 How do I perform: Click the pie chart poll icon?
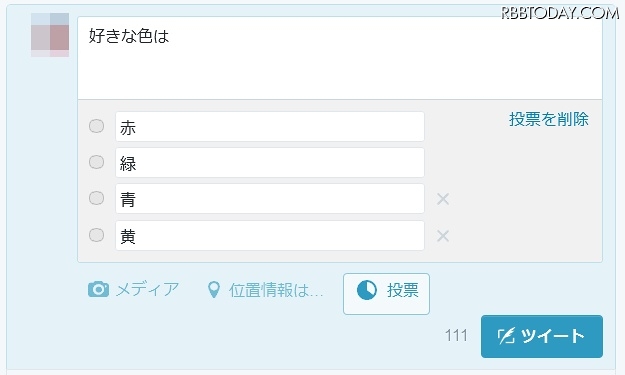pos(367,290)
